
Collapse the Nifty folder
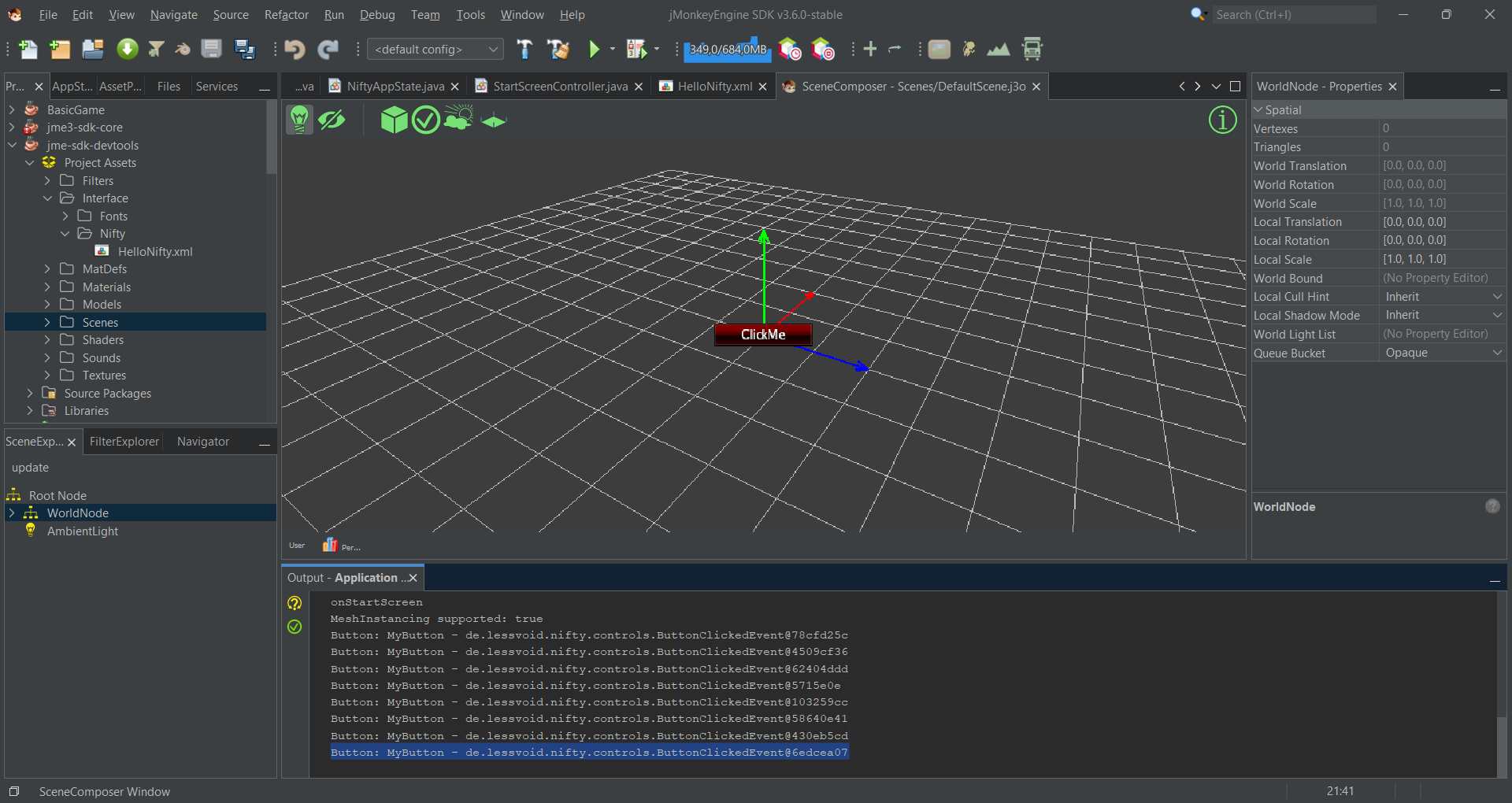point(65,234)
